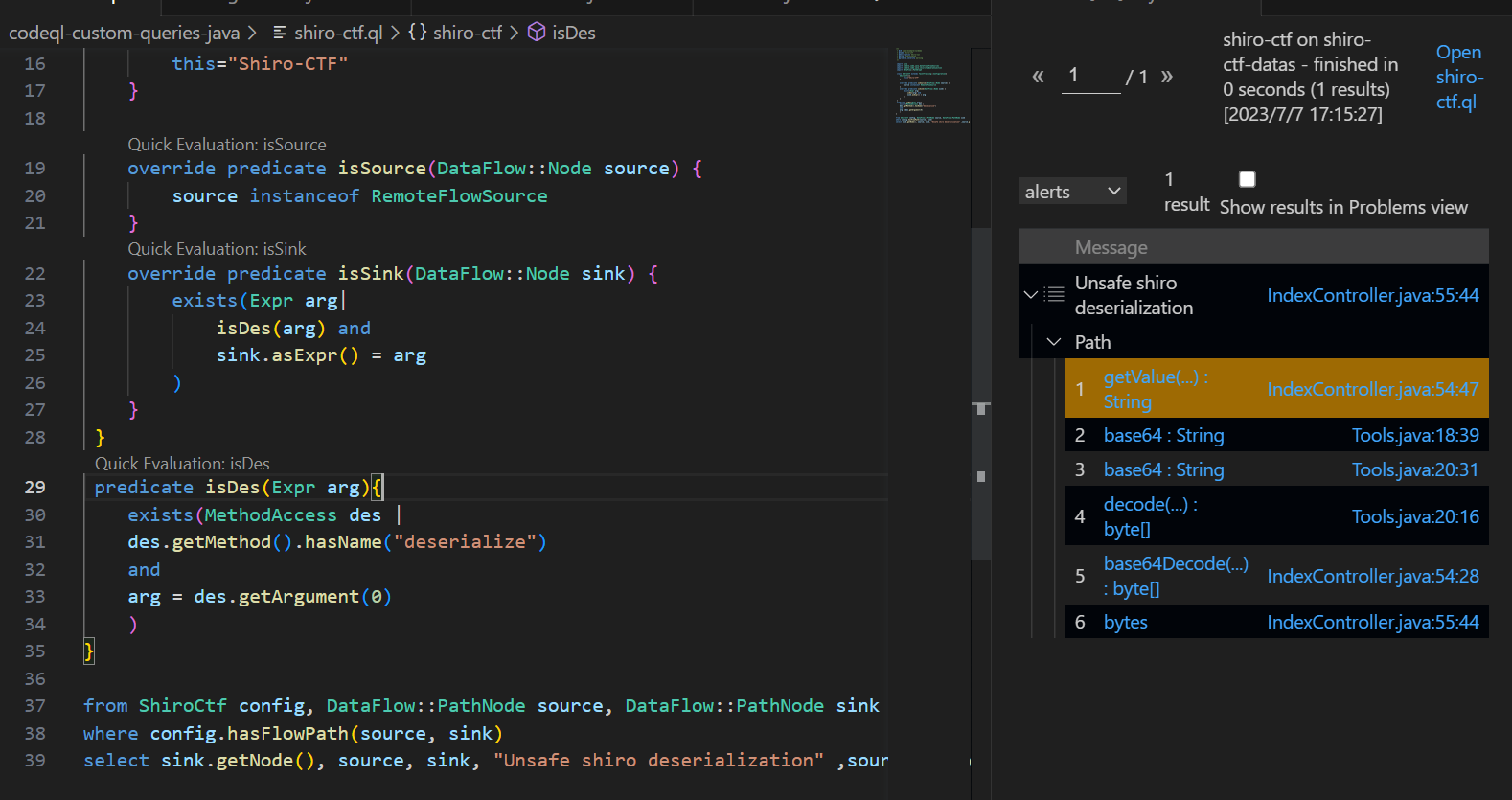Open IndexController.java:55:44 link in bytes row
Viewport: 1512px width, 800px height.
pyautogui.click(x=1372, y=622)
